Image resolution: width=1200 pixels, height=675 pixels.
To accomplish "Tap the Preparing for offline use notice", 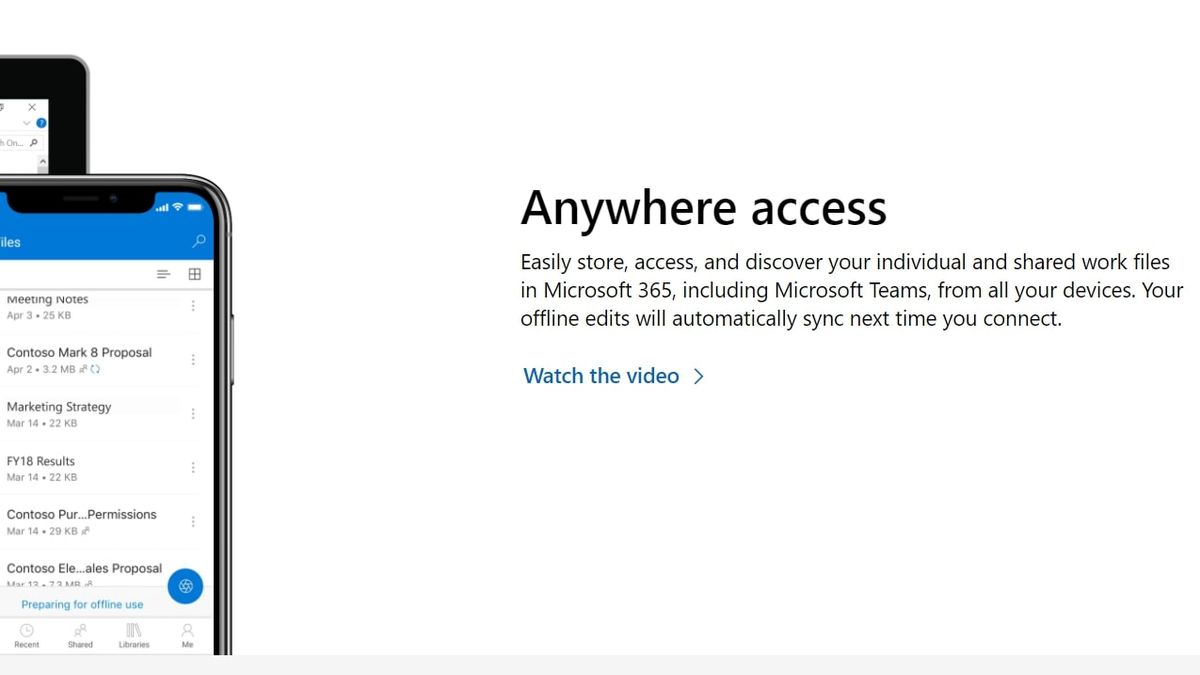I will [82, 604].
